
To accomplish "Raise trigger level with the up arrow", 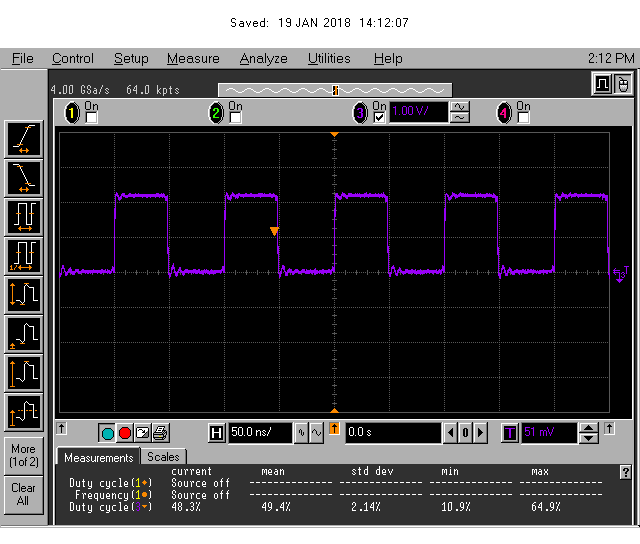I will tap(589, 428).
